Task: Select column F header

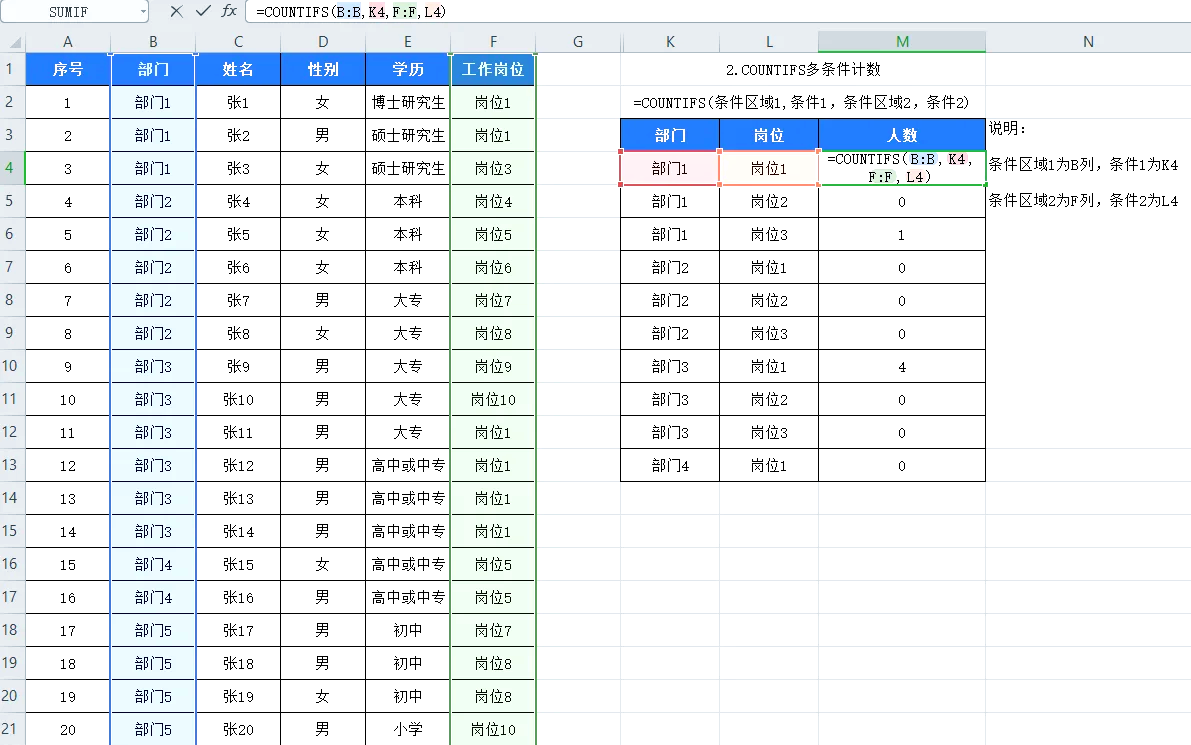Action: (x=493, y=42)
